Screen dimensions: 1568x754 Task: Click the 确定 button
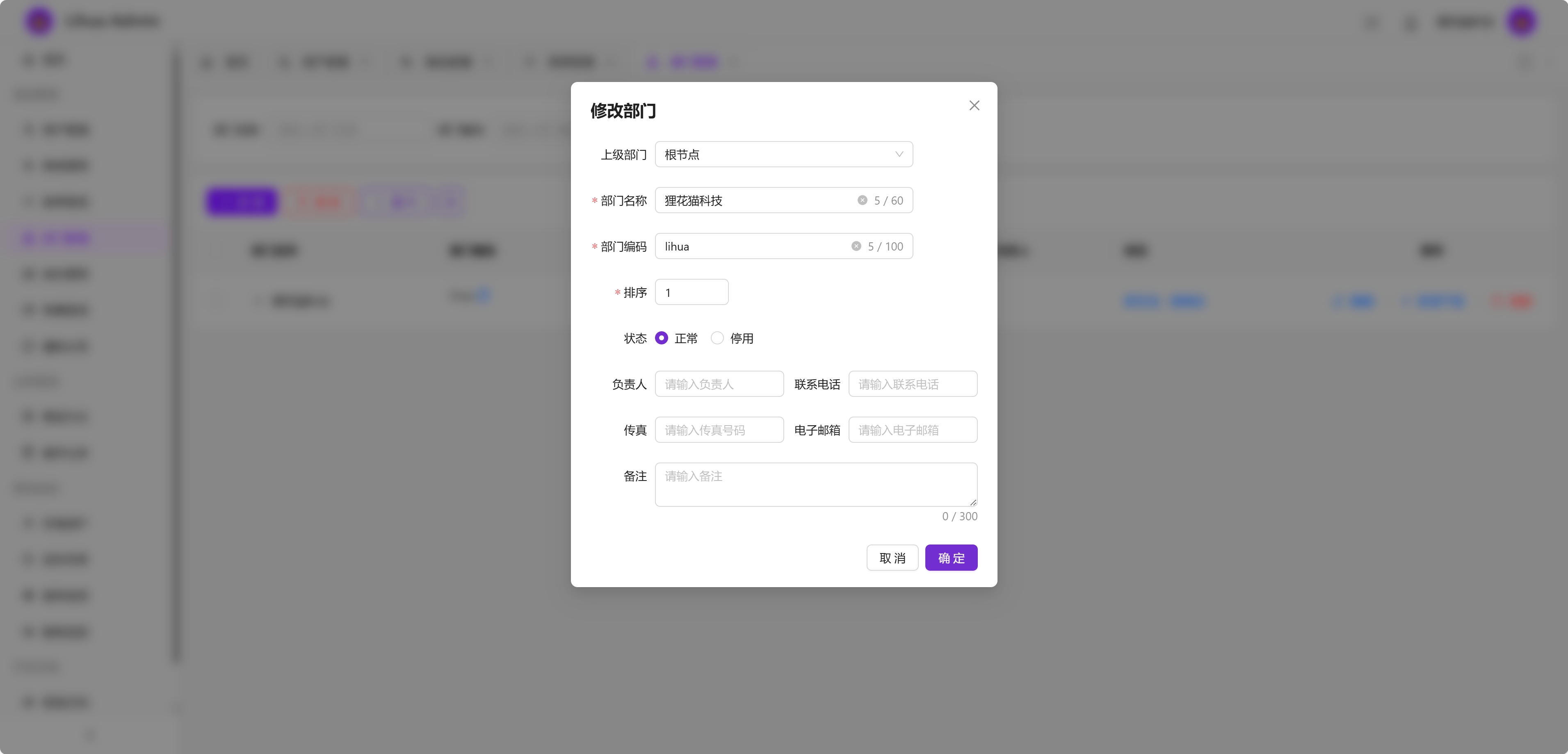951,558
